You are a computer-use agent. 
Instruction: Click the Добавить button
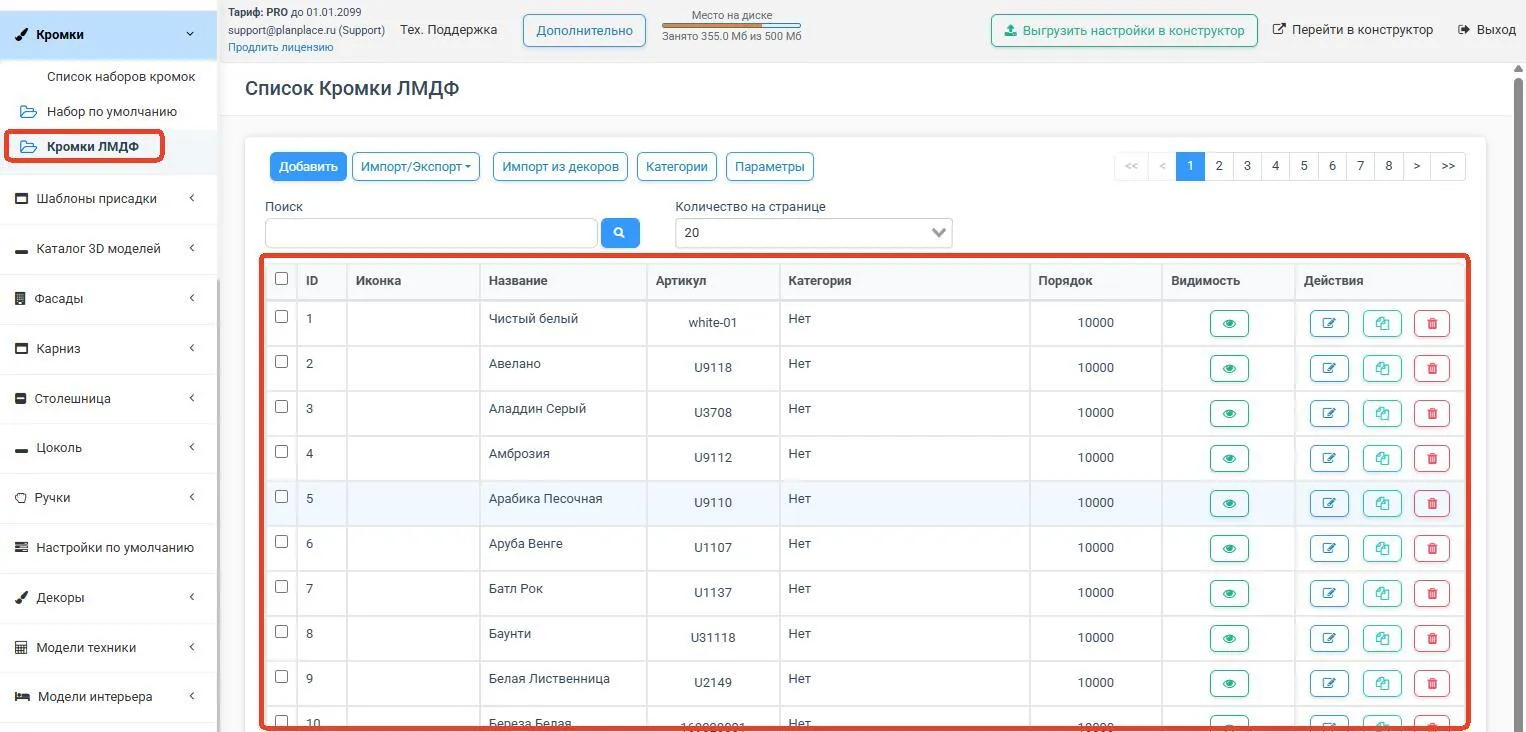[x=308, y=167]
